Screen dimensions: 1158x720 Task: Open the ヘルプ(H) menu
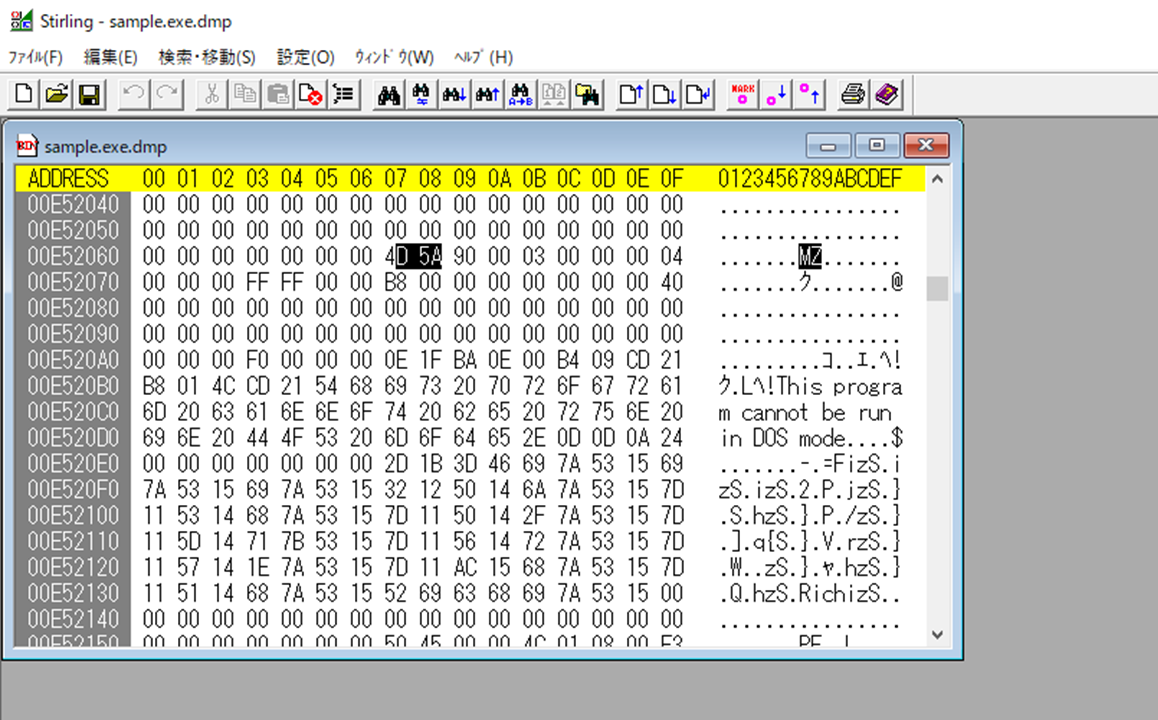pos(483,57)
